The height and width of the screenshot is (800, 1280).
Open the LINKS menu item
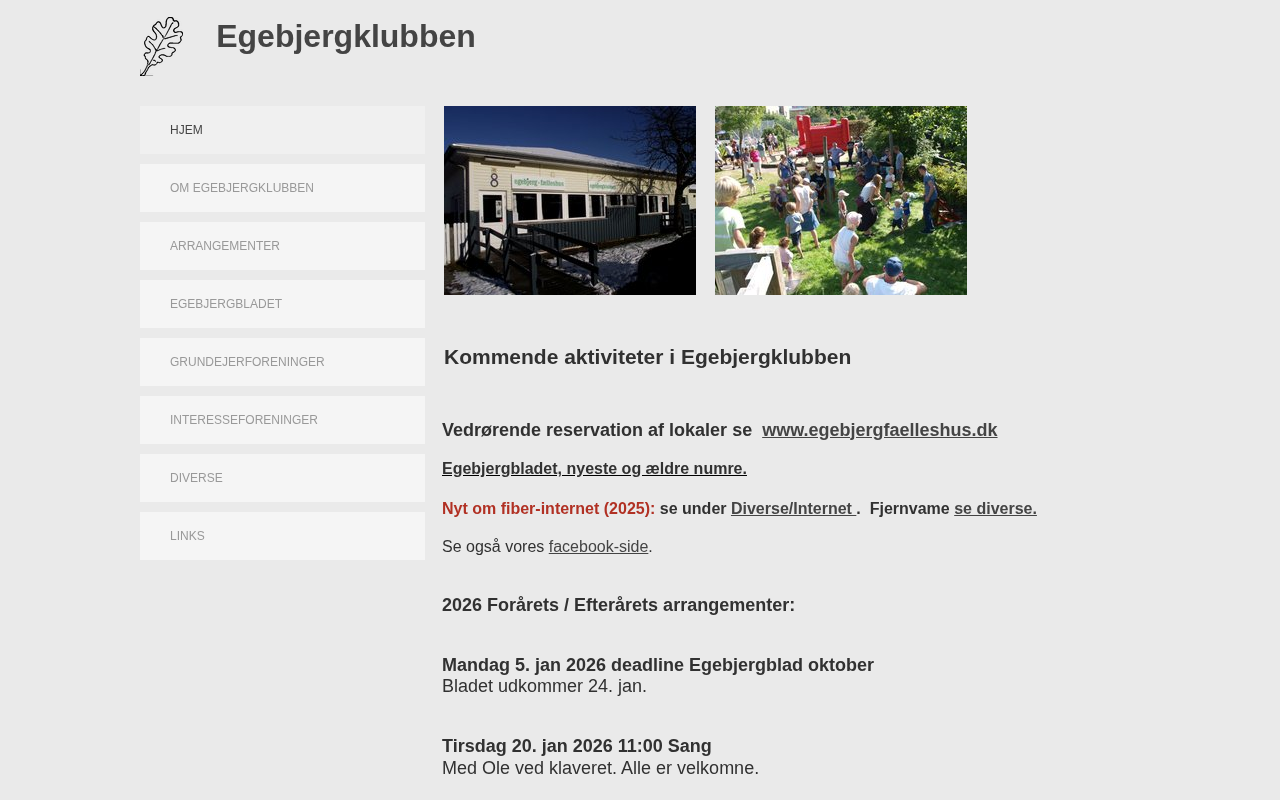282,536
